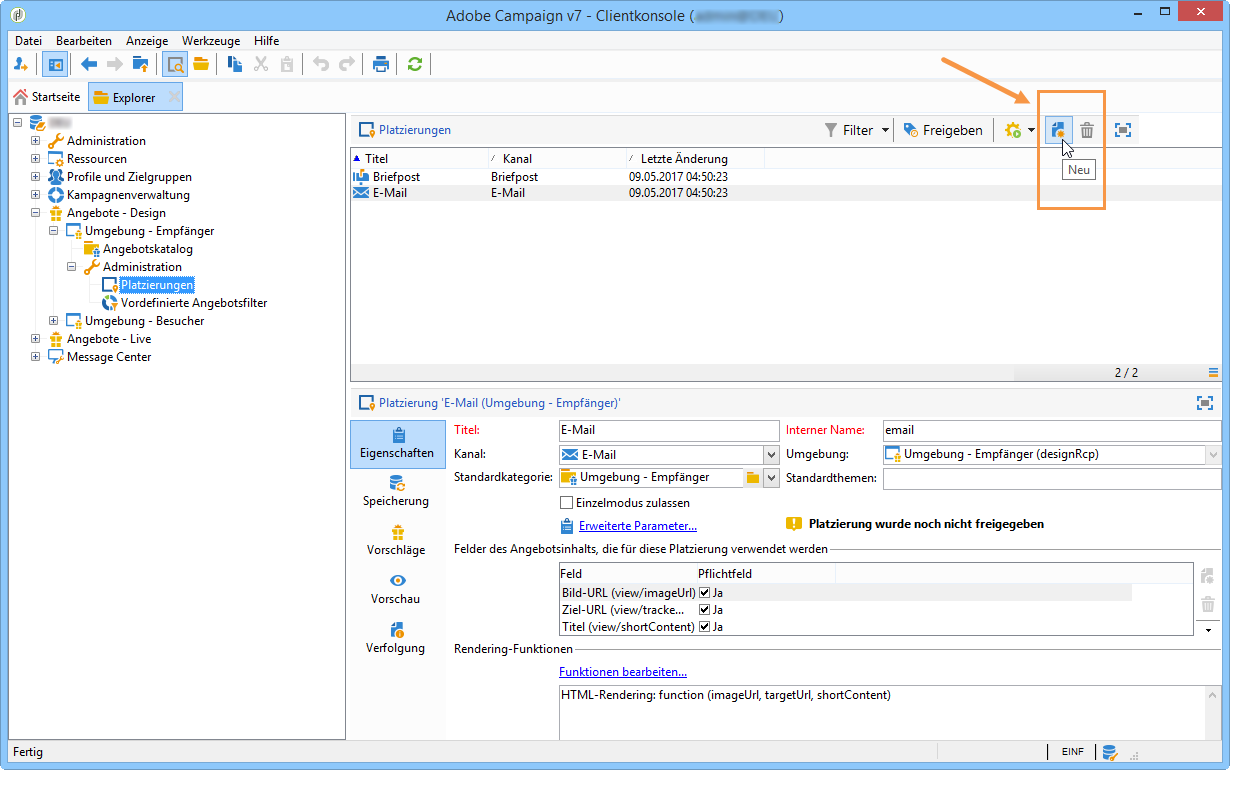Click the undo arrow icon
The image size is (1246, 791).
[x=321, y=64]
